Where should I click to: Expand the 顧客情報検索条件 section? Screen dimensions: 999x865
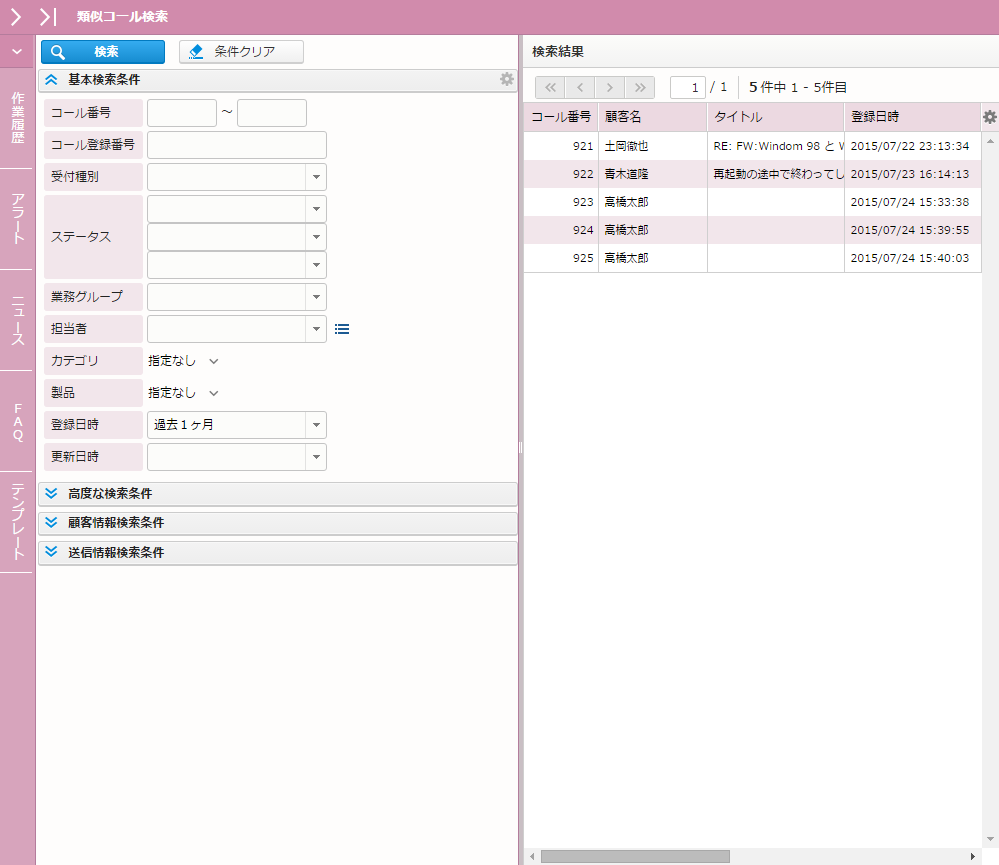click(x=52, y=522)
